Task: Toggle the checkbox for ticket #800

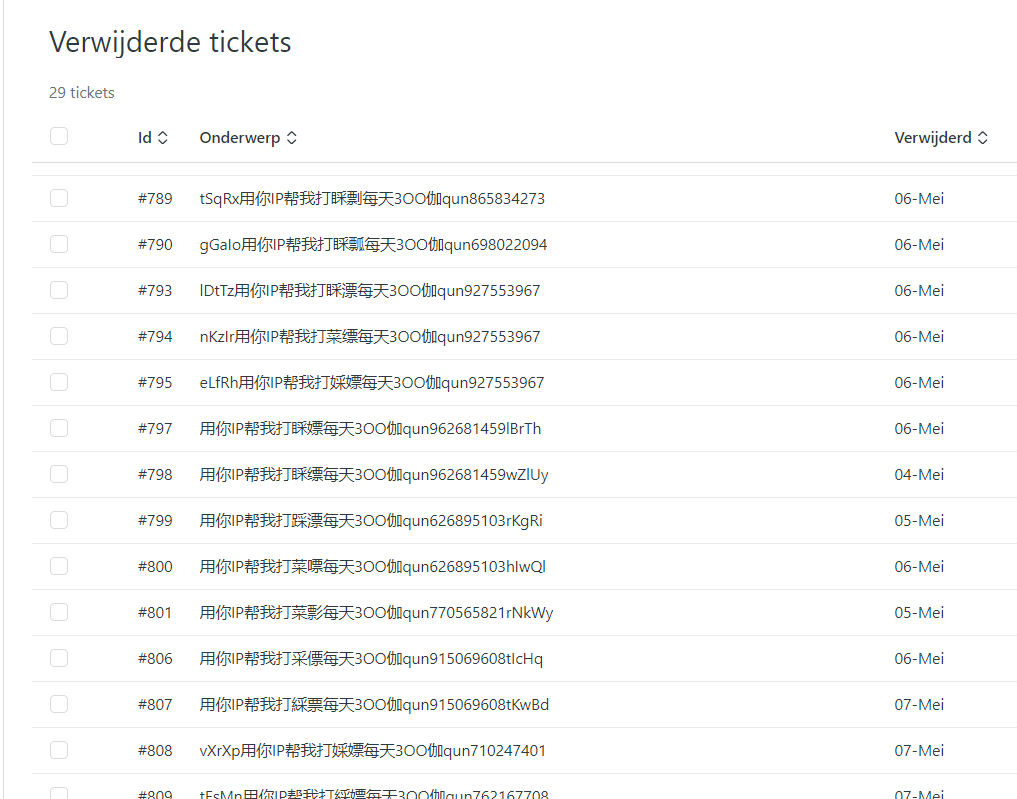Action: [59, 566]
